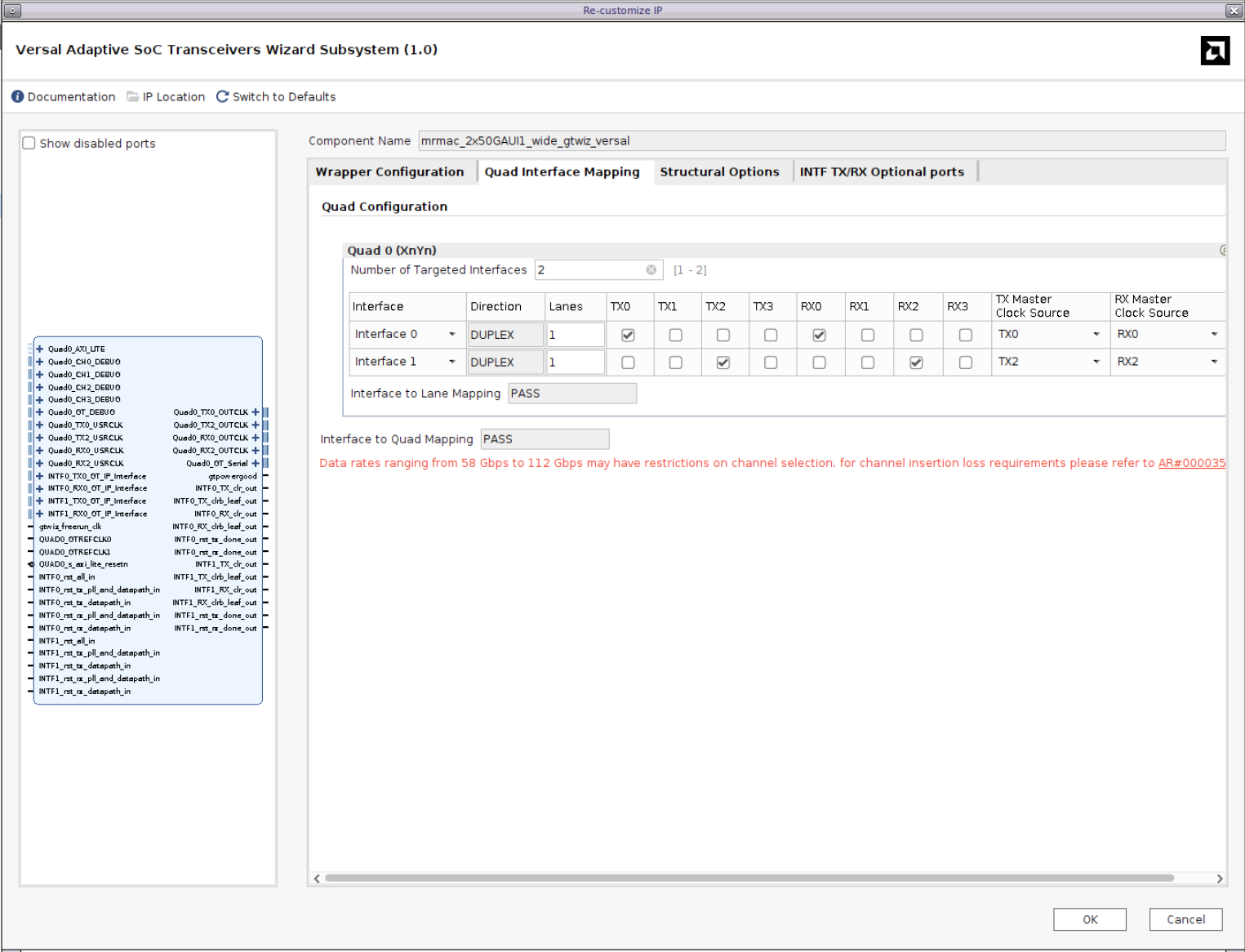Check TX1 for Interface 0
Screen dimensions: 1245x952
pos(676,335)
